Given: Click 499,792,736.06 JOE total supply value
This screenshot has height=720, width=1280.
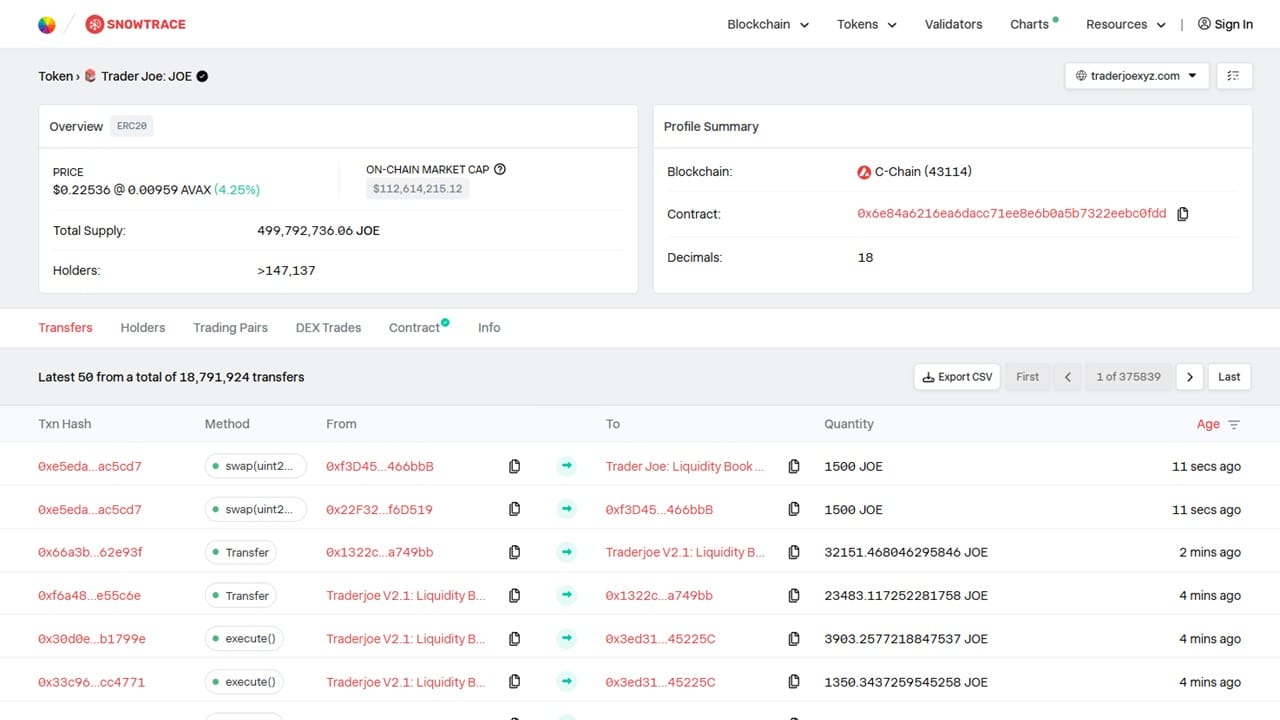Looking at the screenshot, I should (318, 231).
